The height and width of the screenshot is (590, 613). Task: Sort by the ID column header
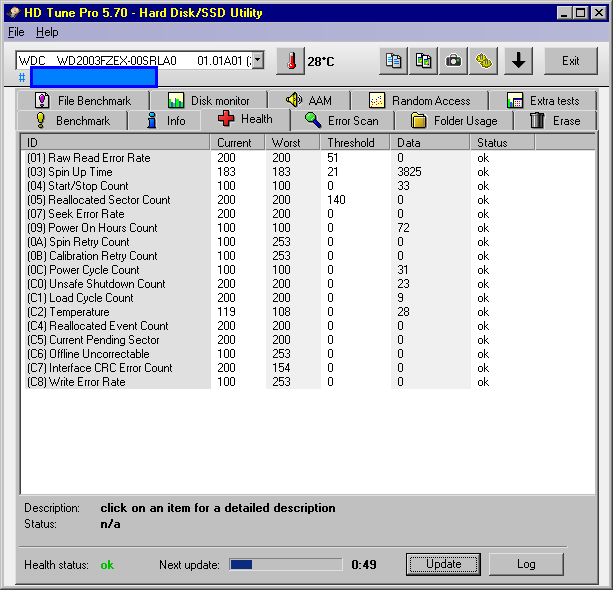click(116, 143)
